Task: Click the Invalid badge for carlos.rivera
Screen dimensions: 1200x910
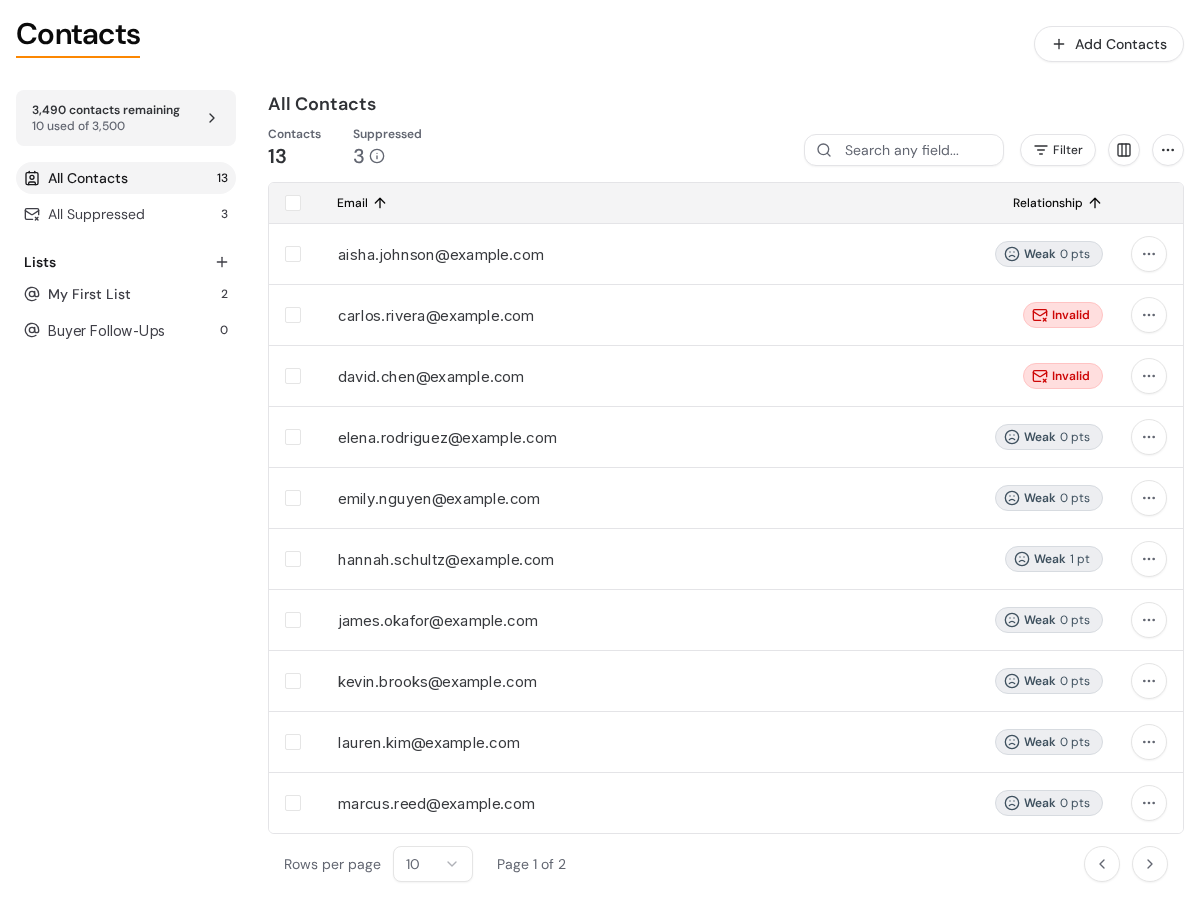Action: (1063, 315)
